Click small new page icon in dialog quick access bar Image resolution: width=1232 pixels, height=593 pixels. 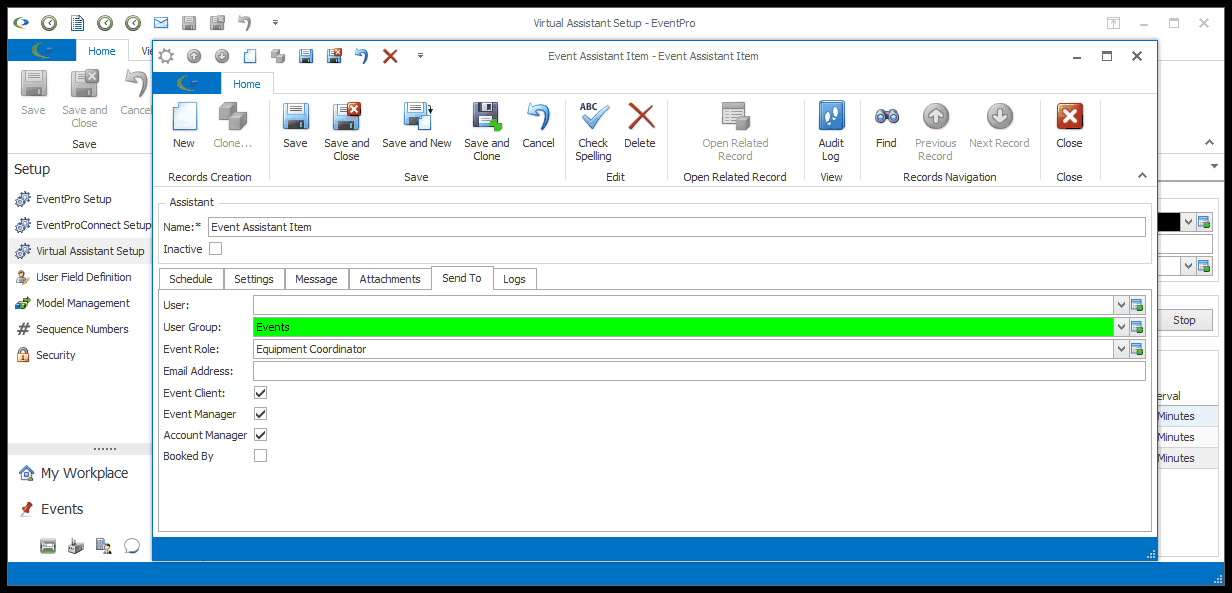coord(250,56)
